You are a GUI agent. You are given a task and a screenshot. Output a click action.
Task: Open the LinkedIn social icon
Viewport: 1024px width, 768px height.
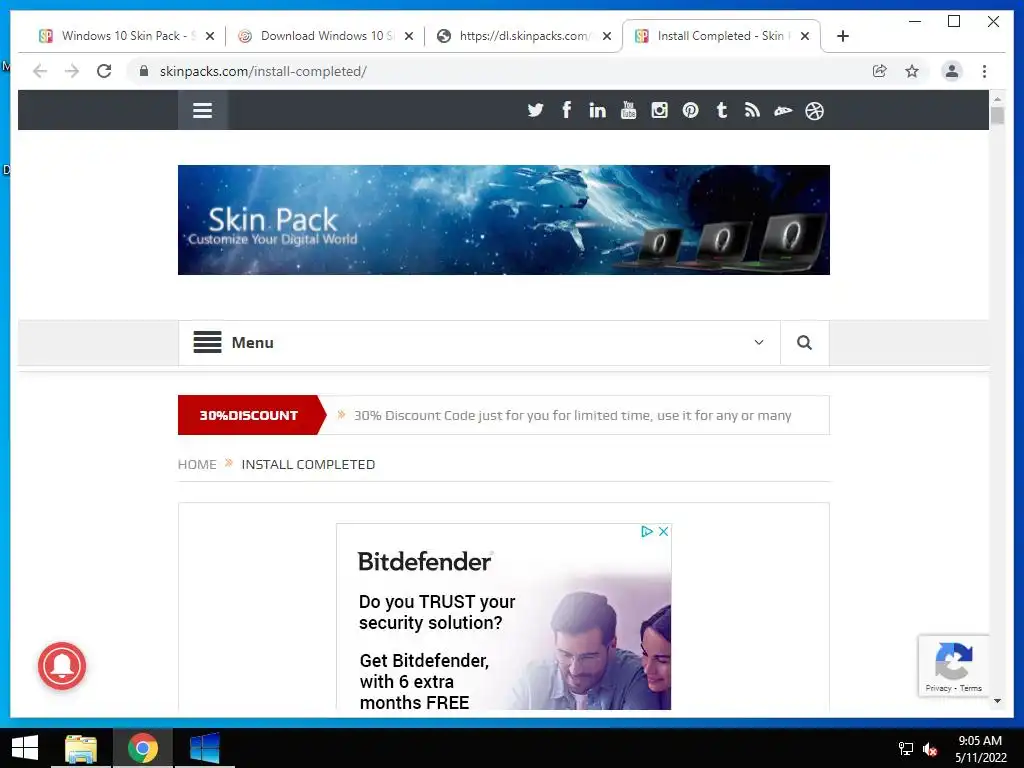point(597,110)
